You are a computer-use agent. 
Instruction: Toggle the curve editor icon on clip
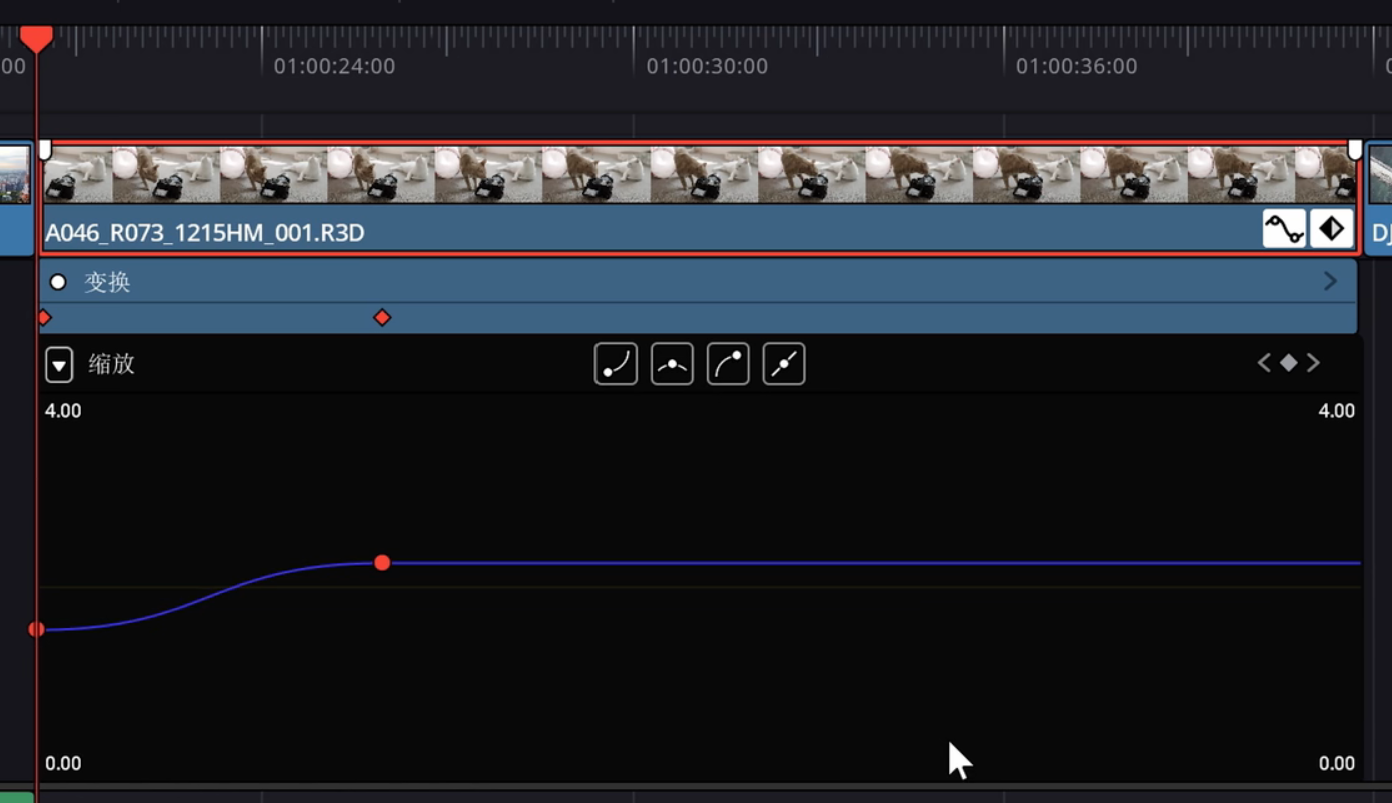[x=1284, y=229]
